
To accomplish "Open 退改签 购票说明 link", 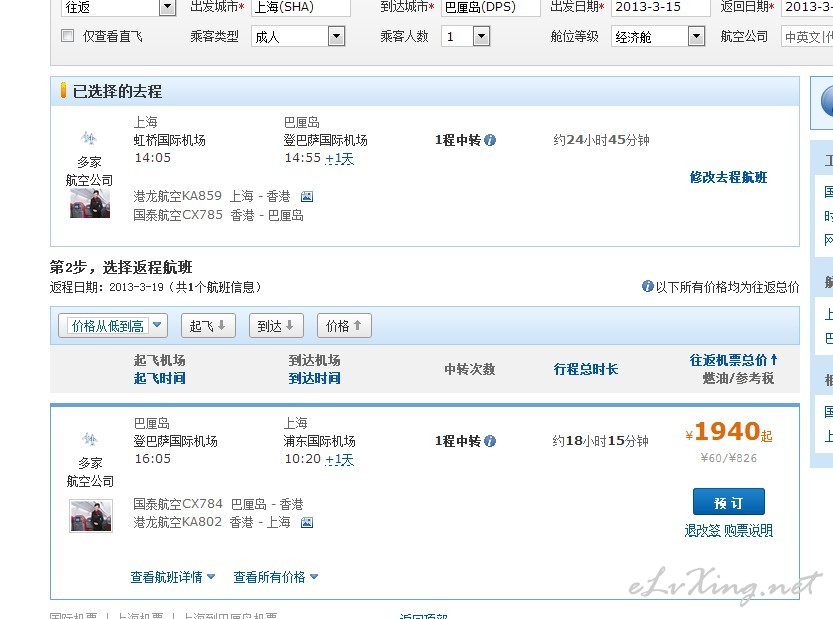I will [728, 530].
